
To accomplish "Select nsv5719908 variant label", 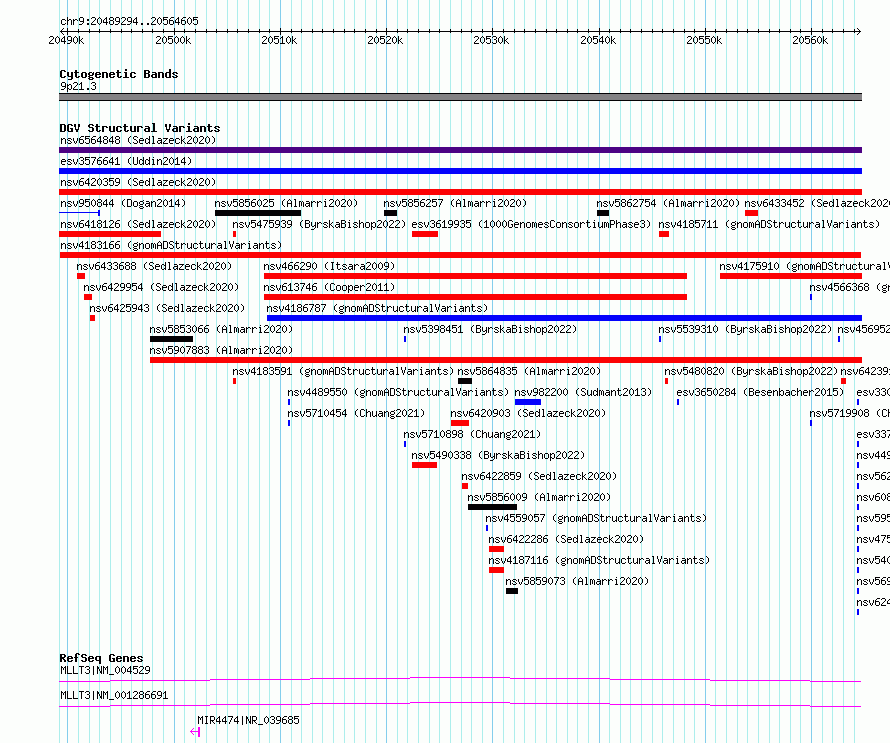I will (849, 413).
